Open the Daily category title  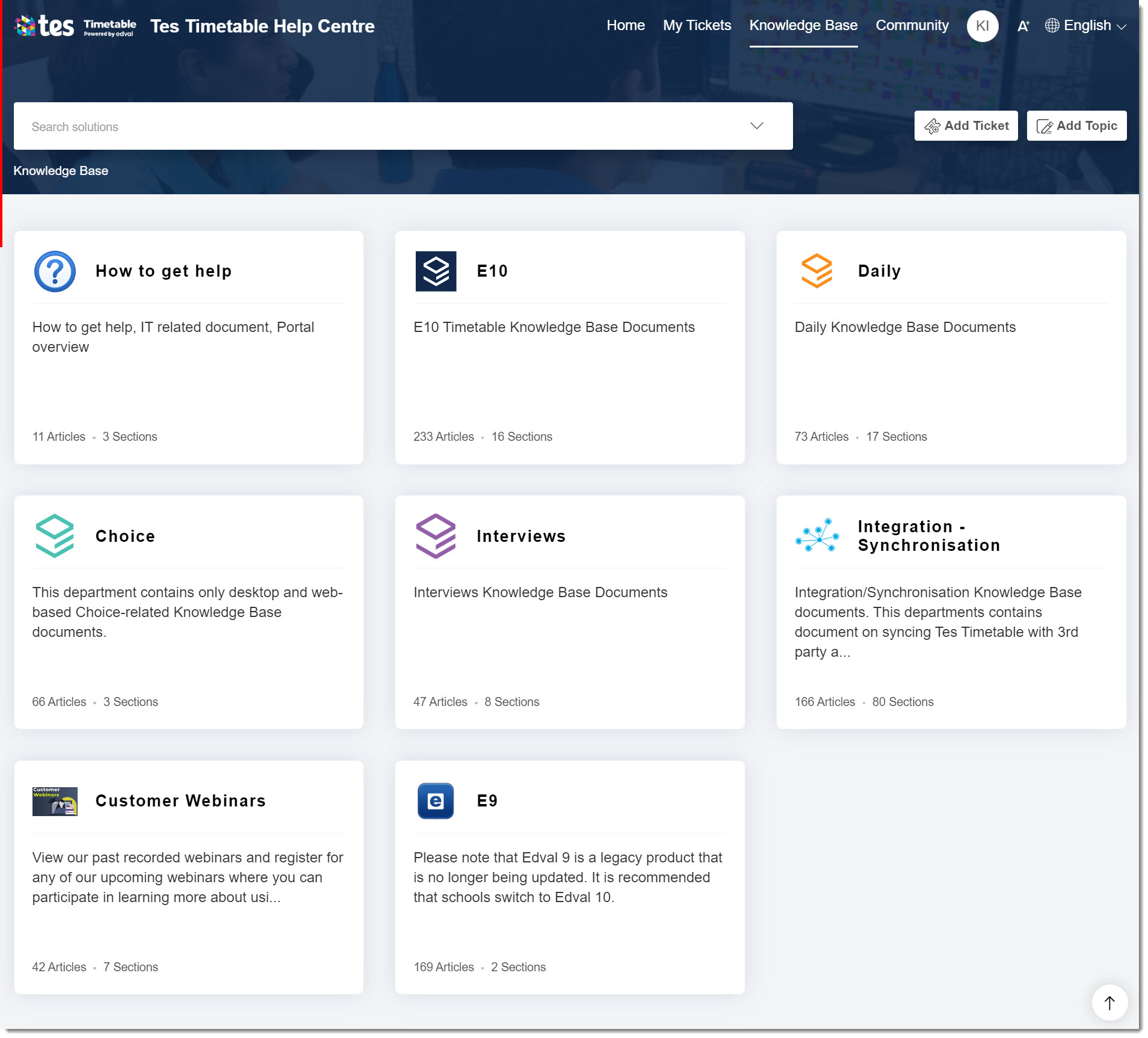coord(879,271)
